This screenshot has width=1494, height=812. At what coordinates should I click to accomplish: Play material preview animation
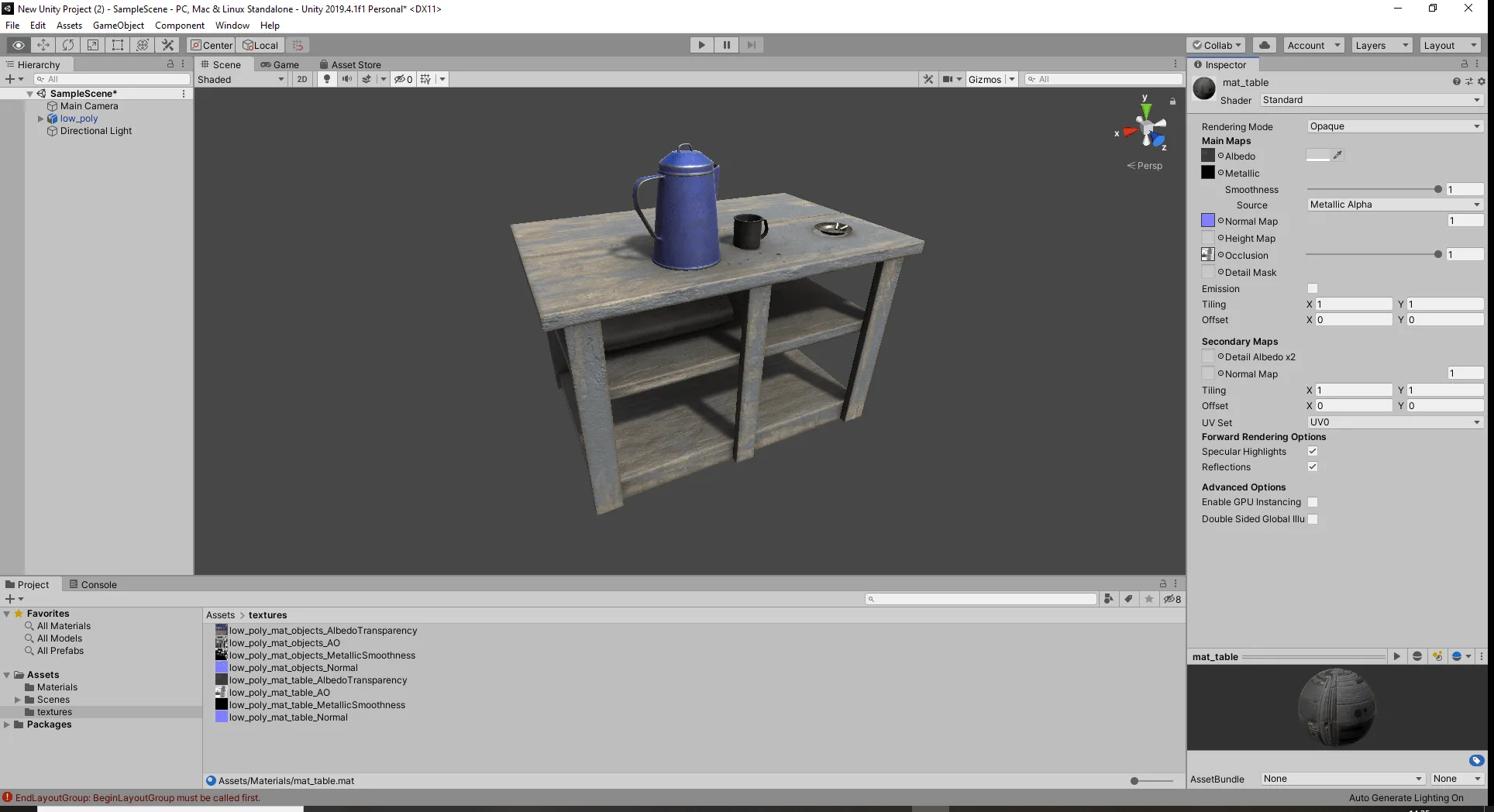pos(1396,656)
